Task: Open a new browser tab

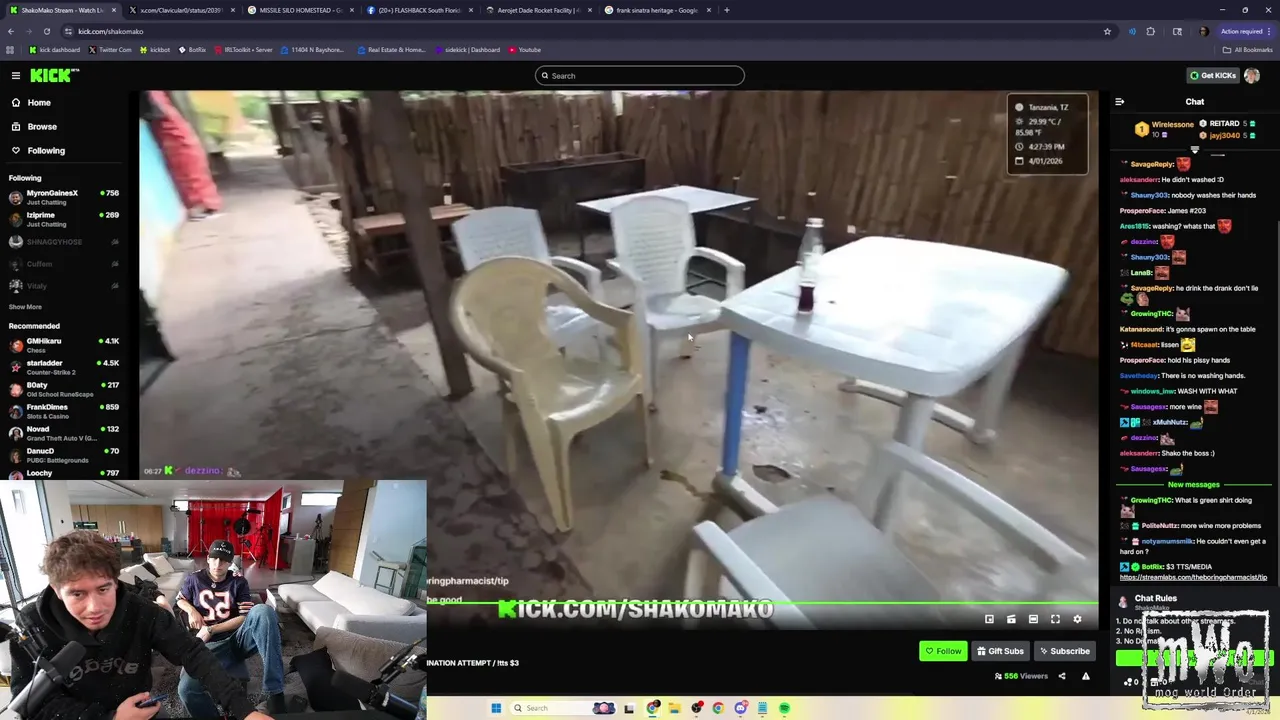Action: point(727,10)
